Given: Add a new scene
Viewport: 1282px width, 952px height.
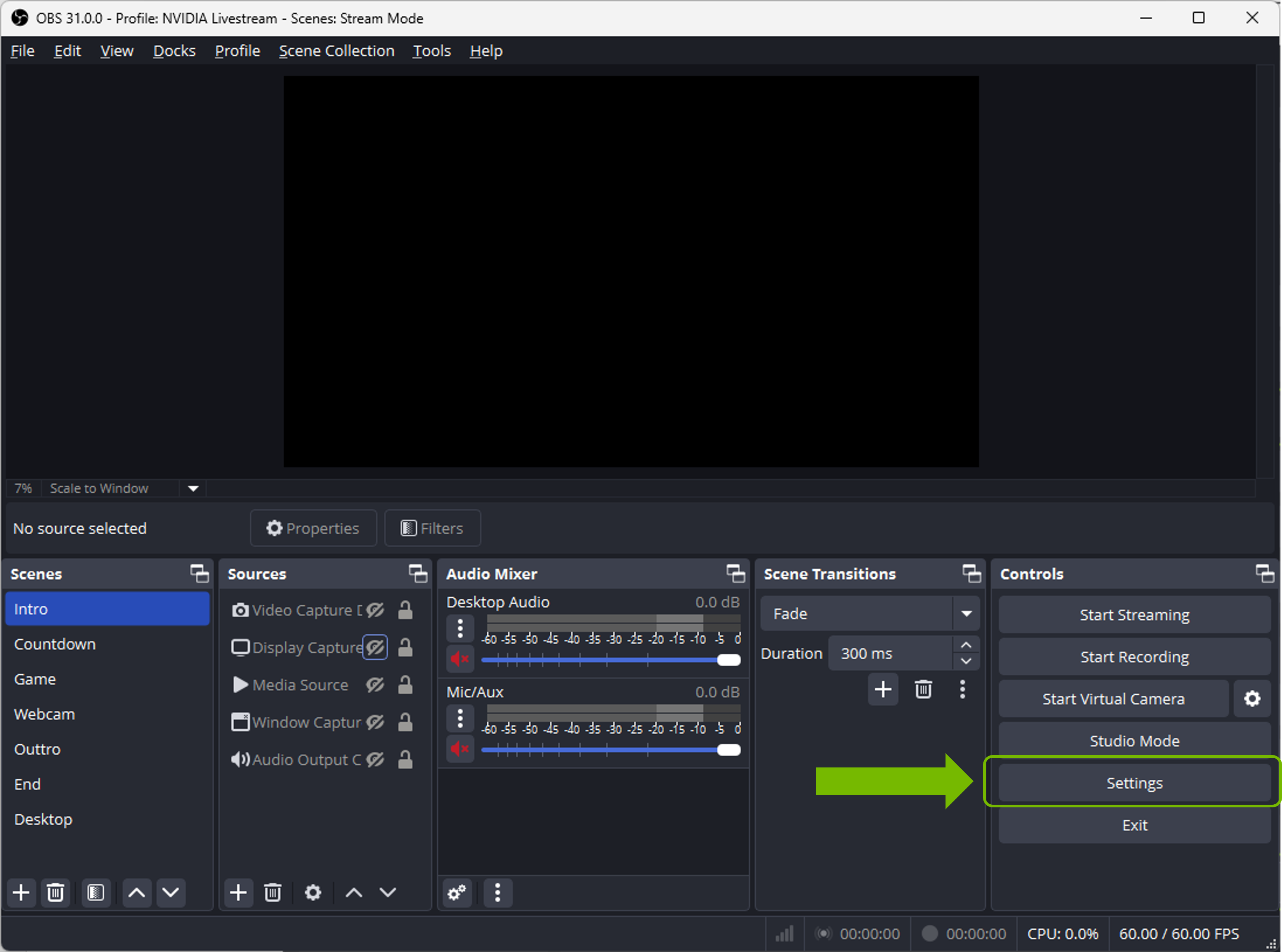Looking at the screenshot, I should click(21, 893).
